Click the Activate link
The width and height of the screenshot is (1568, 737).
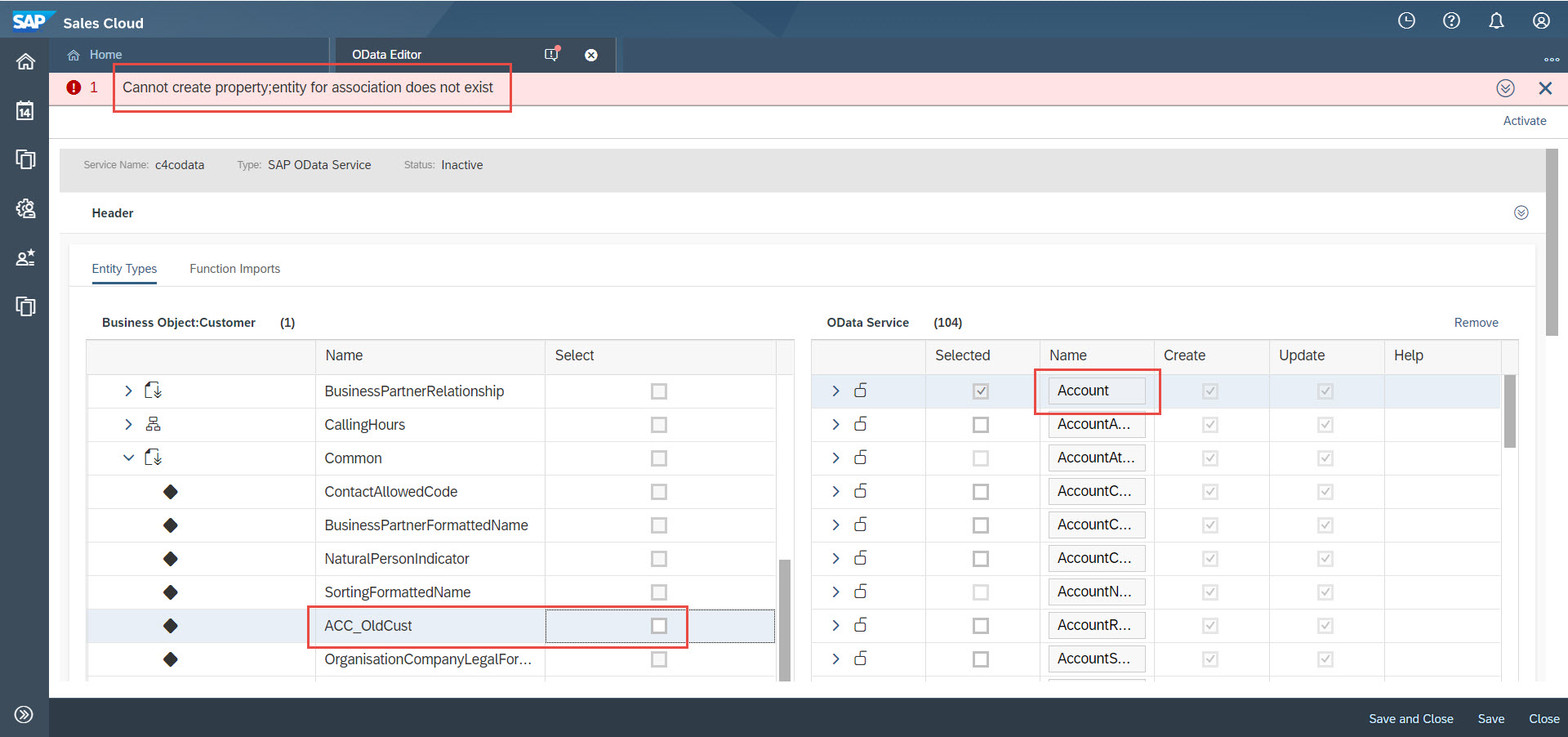1524,121
